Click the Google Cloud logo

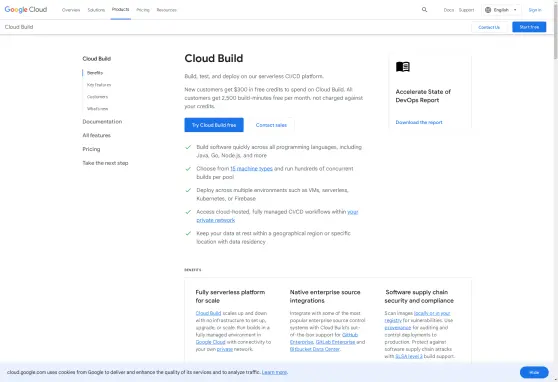pyautogui.click(x=26, y=10)
